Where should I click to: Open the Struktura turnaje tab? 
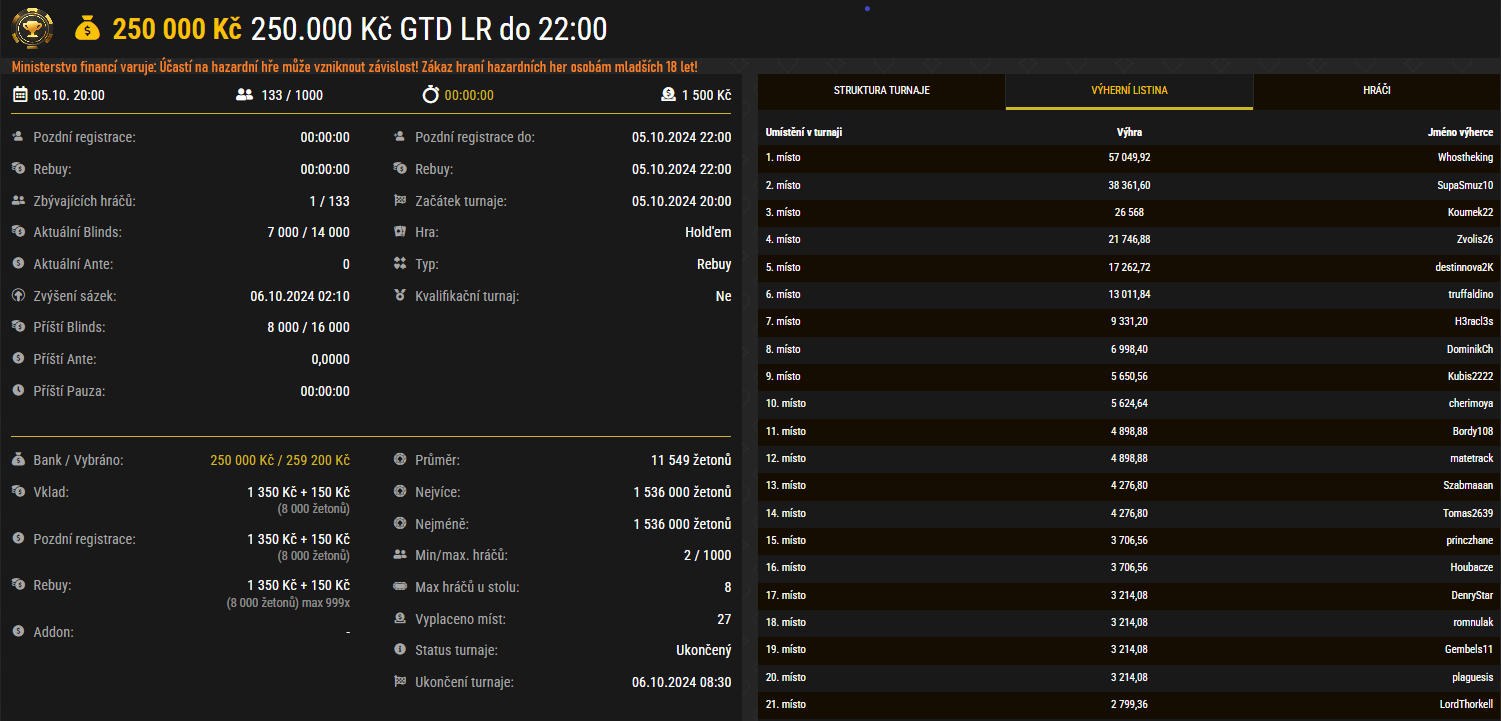pos(882,90)
